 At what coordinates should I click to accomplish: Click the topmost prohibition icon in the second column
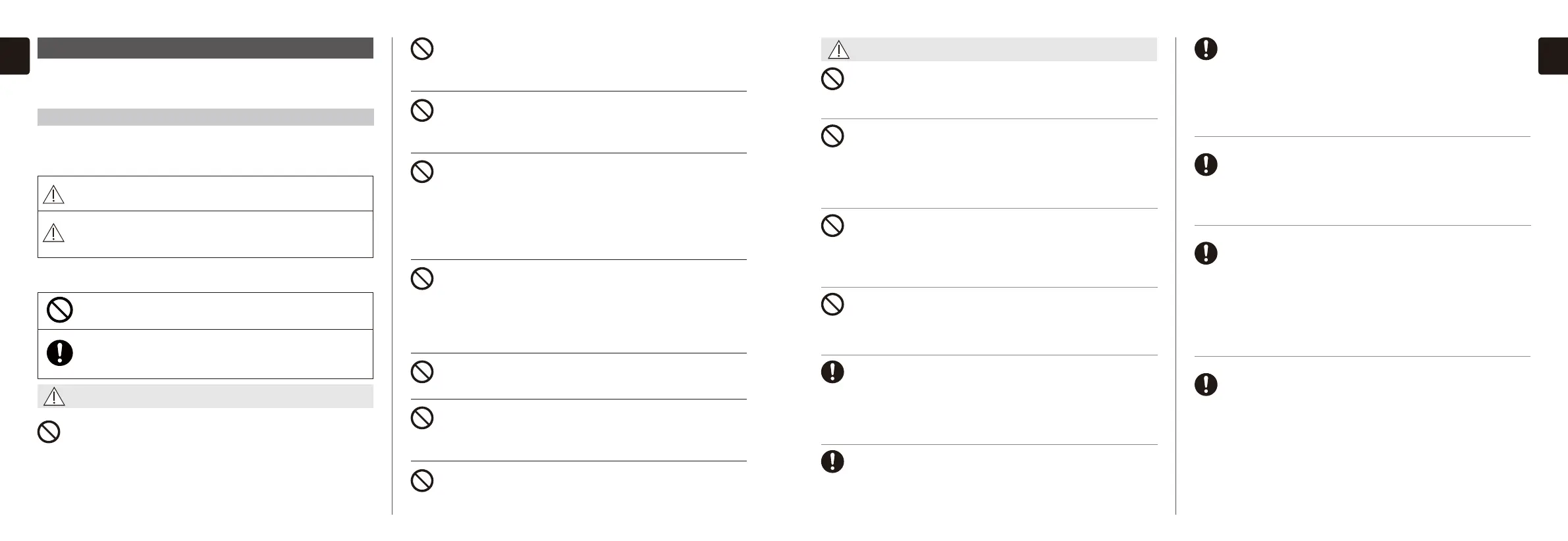click(422, 49)
